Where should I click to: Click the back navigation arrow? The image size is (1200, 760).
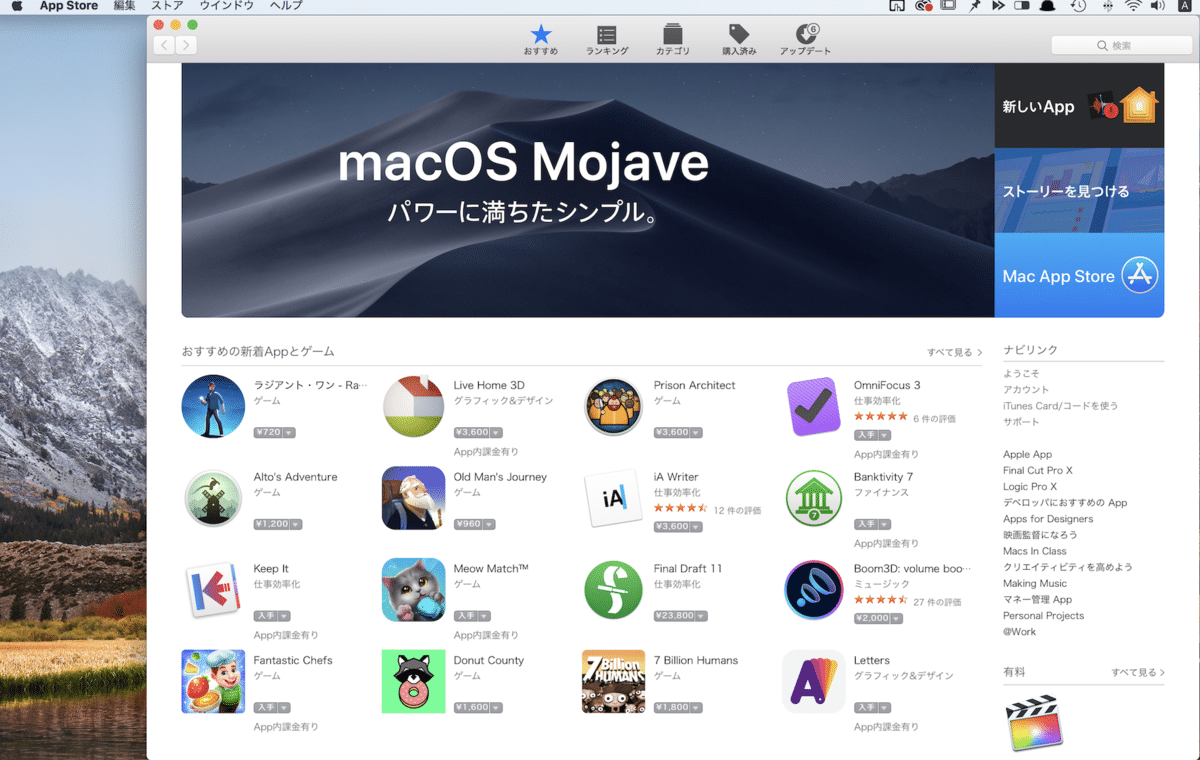(164, 45)
